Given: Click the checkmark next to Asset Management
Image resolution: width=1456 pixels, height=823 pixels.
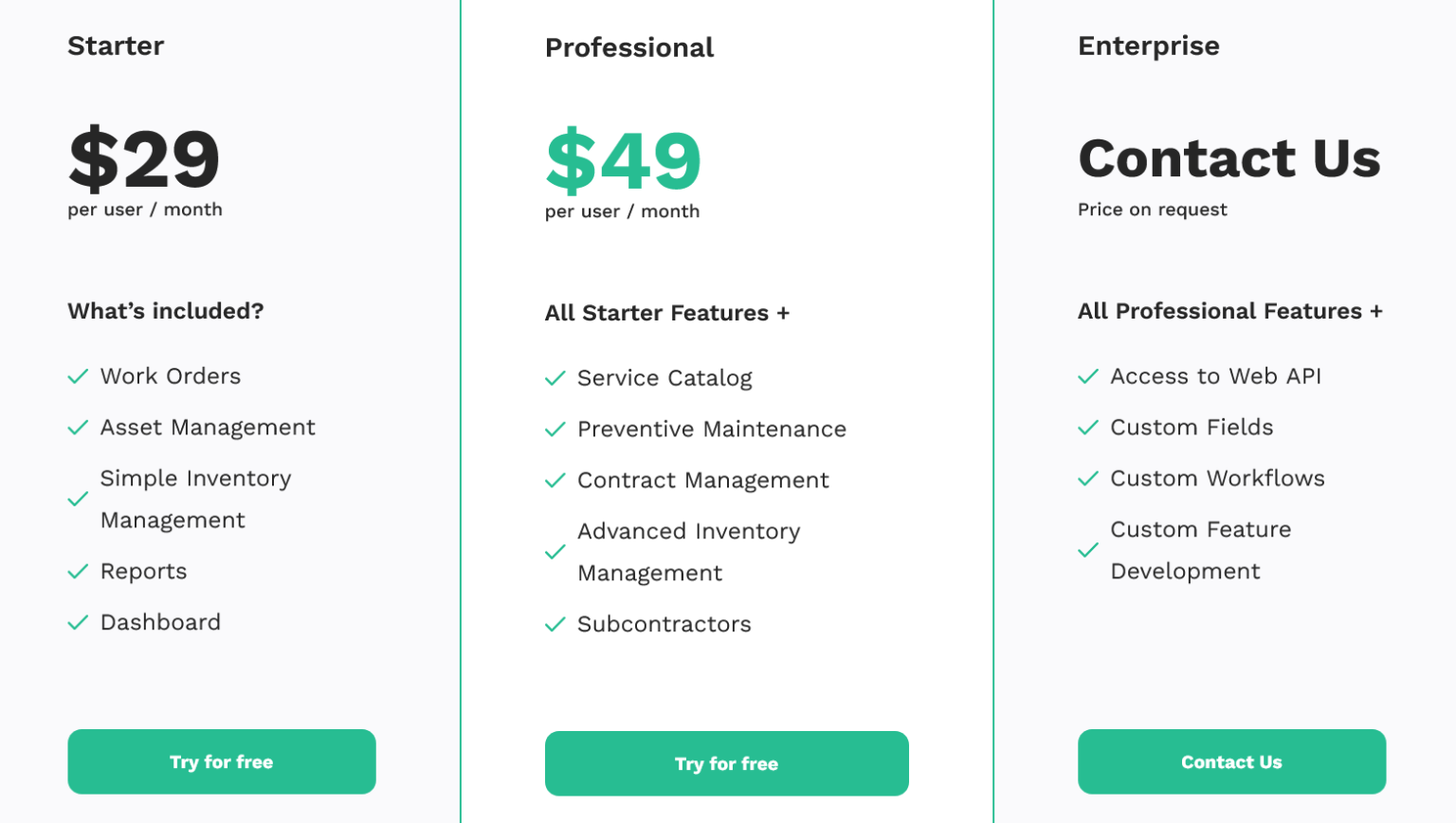Looking at the screenshot, I should (x=79, y=428).
